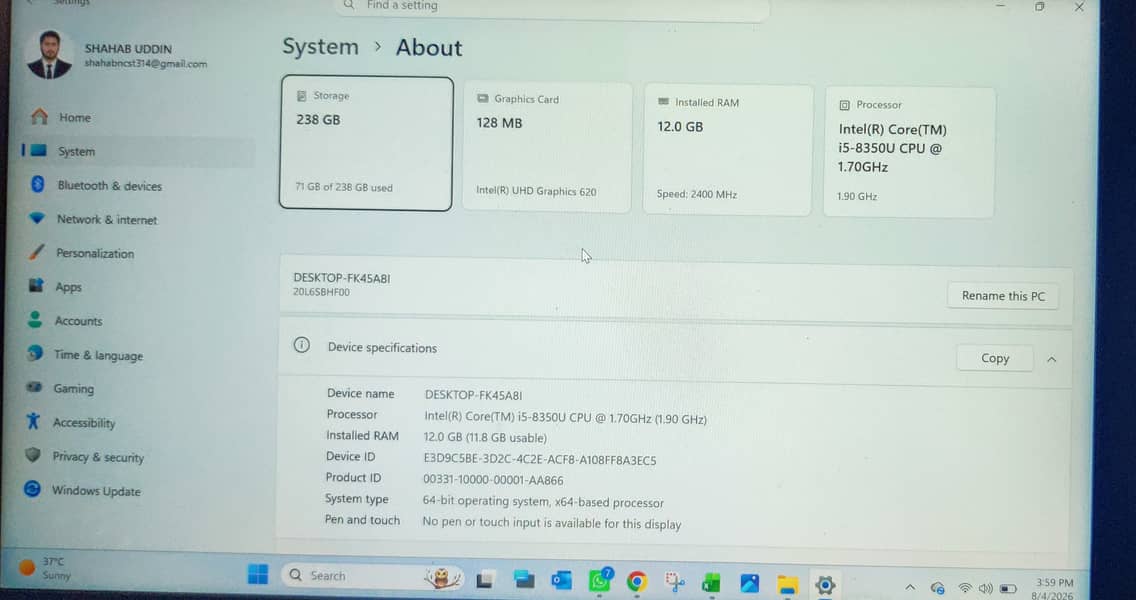Click the Network & internet Wi-Fi icon in the sidebar
Viewport: 1136px width, 600px height.
pos(37,218)
